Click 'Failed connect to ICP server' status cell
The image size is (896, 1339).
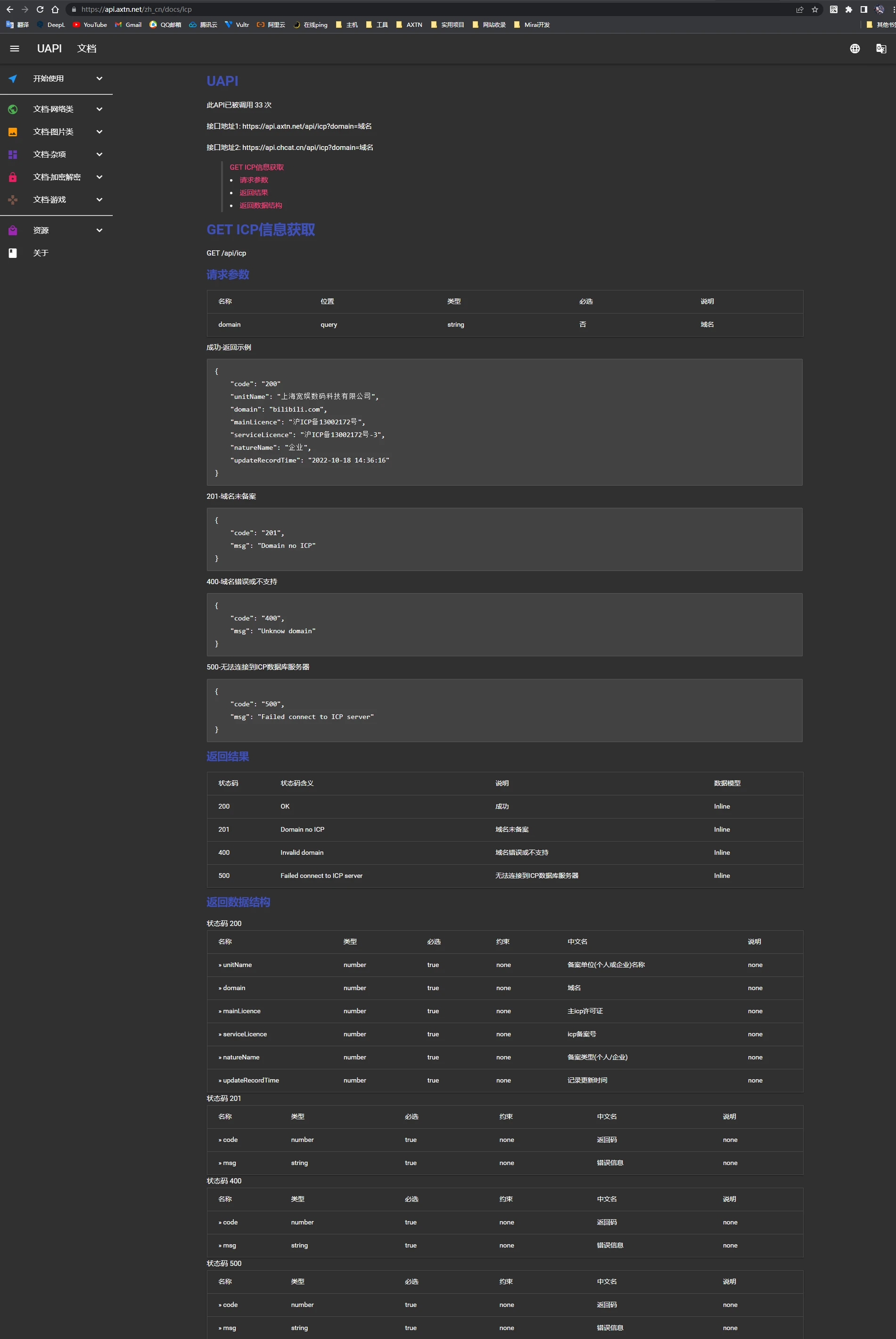tap(321, 876)
